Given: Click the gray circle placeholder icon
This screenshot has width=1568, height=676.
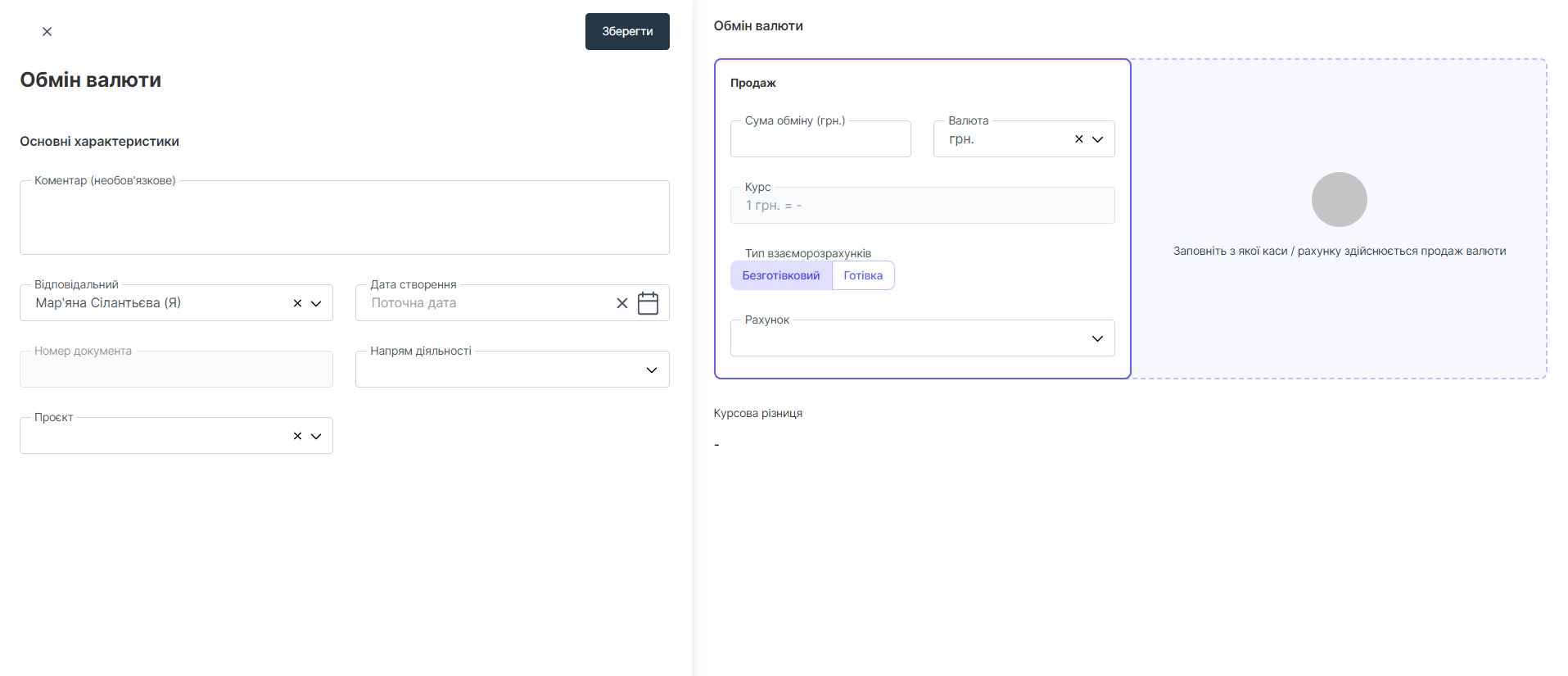Looking at the screenshot, I should (x=1339, y=199).
